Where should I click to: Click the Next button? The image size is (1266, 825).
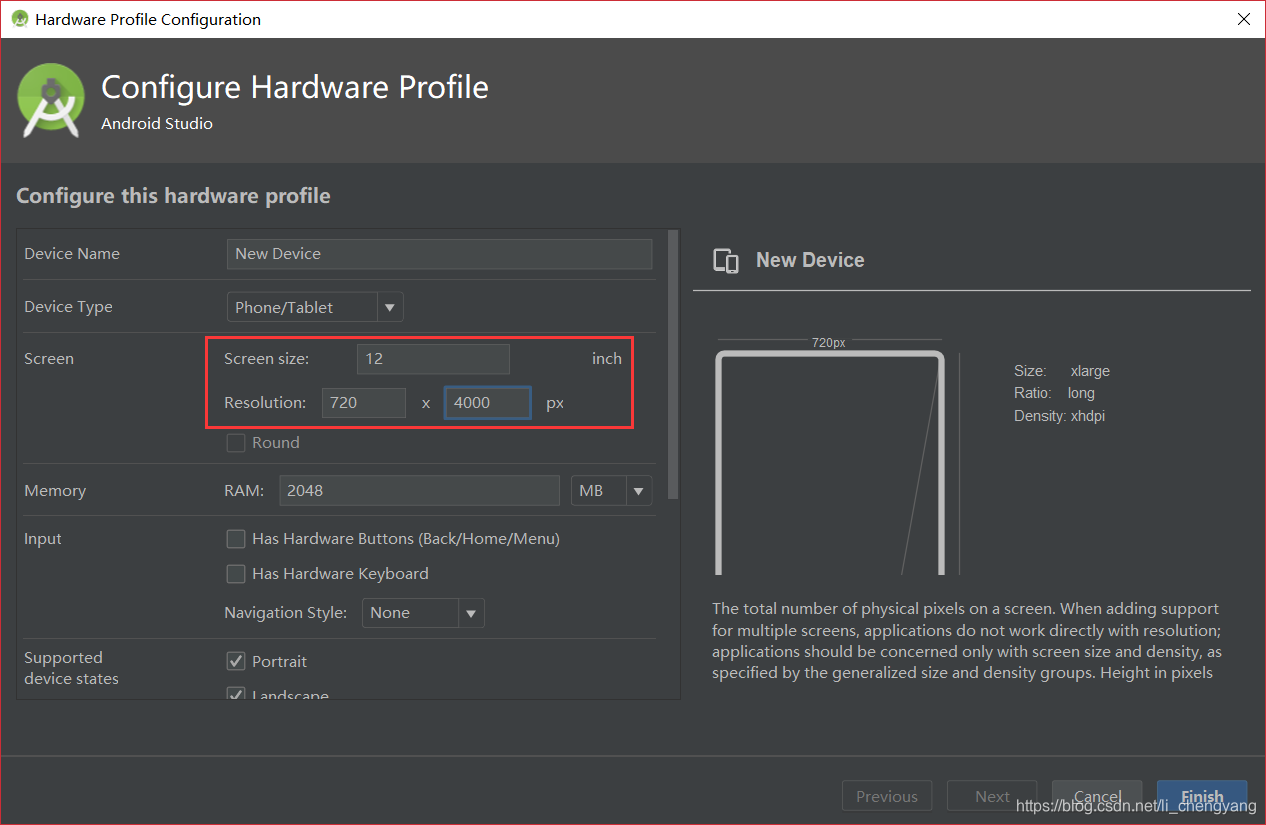[x=992, y=797]
